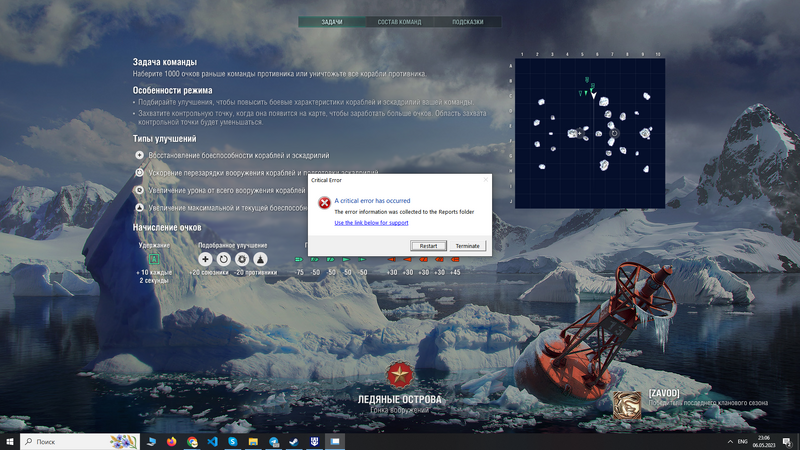Click the repair plus upgrade icon in list
800x450 pixels.
point(140,155)
